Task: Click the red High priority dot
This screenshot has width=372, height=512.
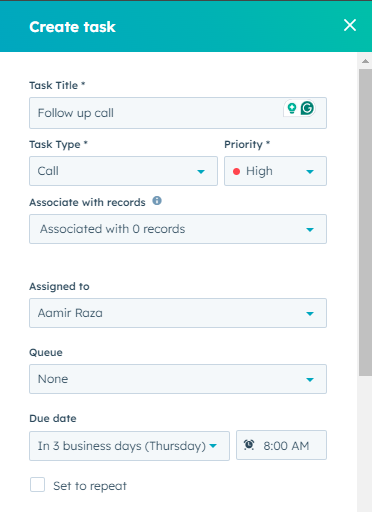Action: click(x=236, y=172)
